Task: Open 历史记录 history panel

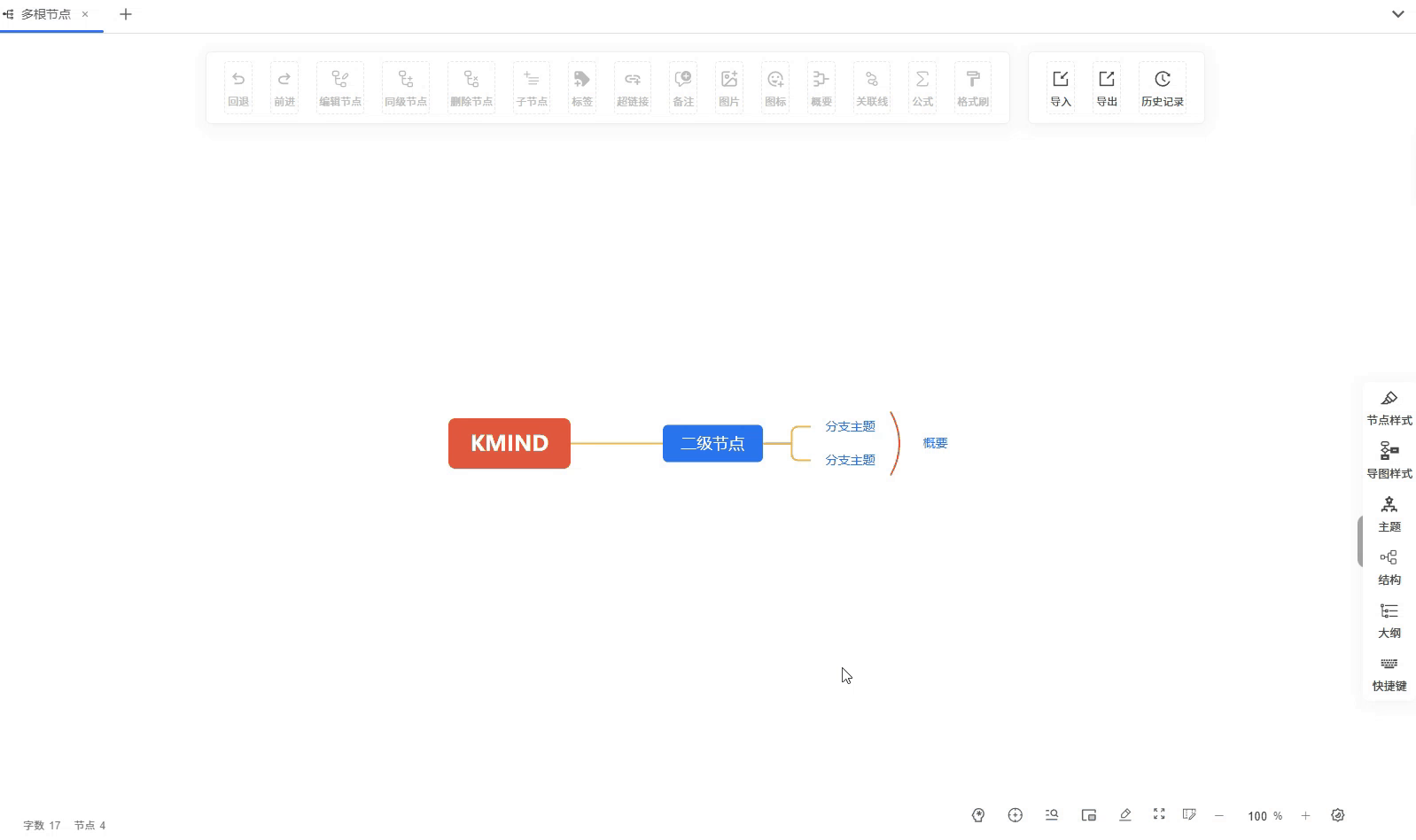Action: pos(1163,87)
